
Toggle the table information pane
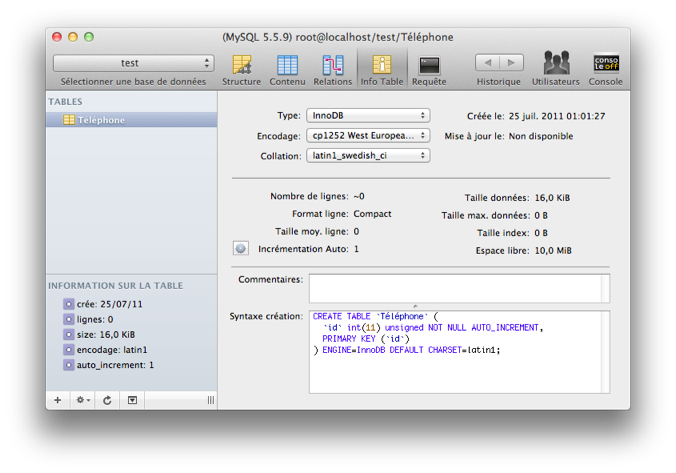(132, 400)
